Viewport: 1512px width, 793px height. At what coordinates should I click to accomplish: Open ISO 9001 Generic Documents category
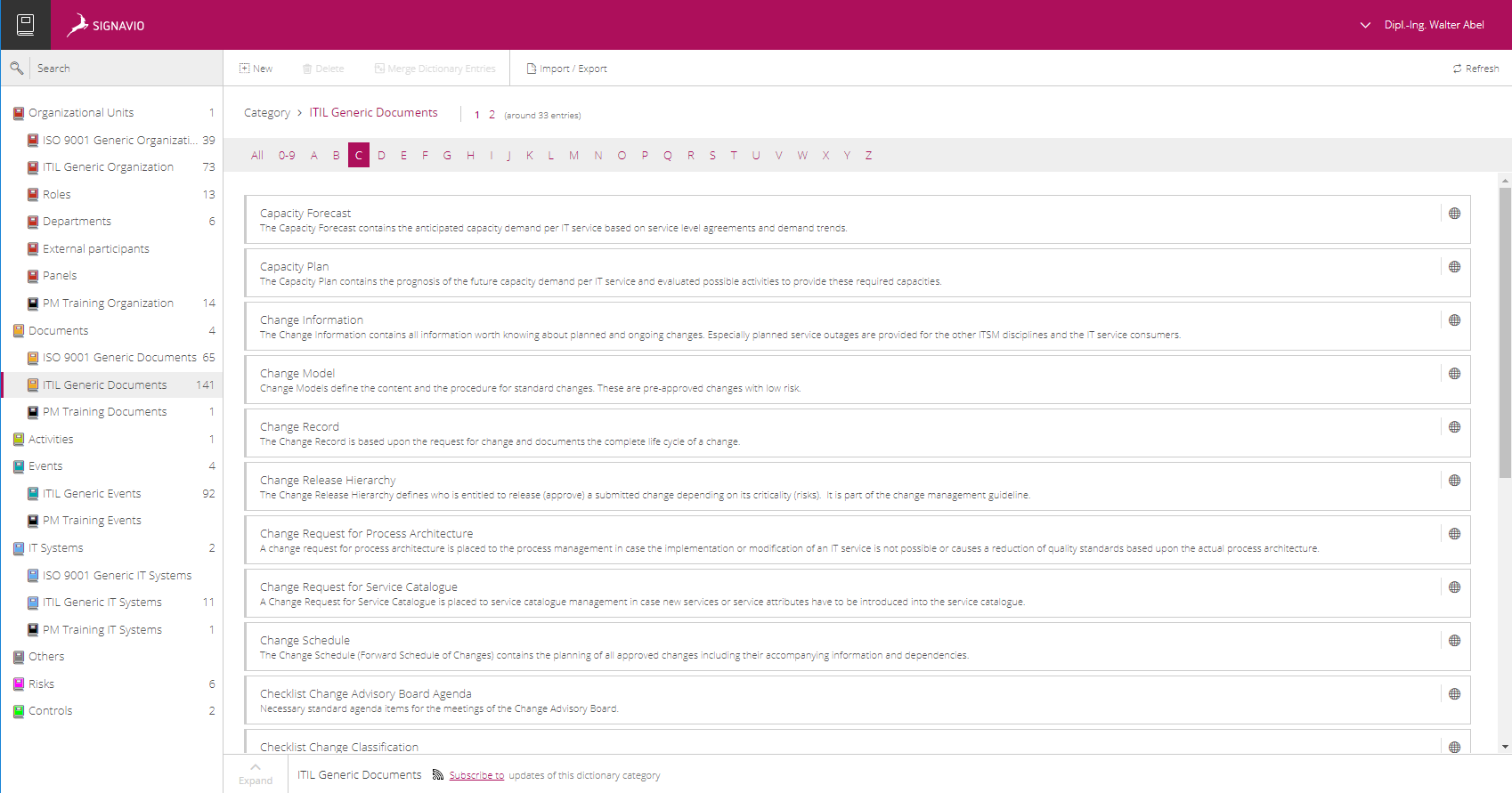tap(112, 357)
